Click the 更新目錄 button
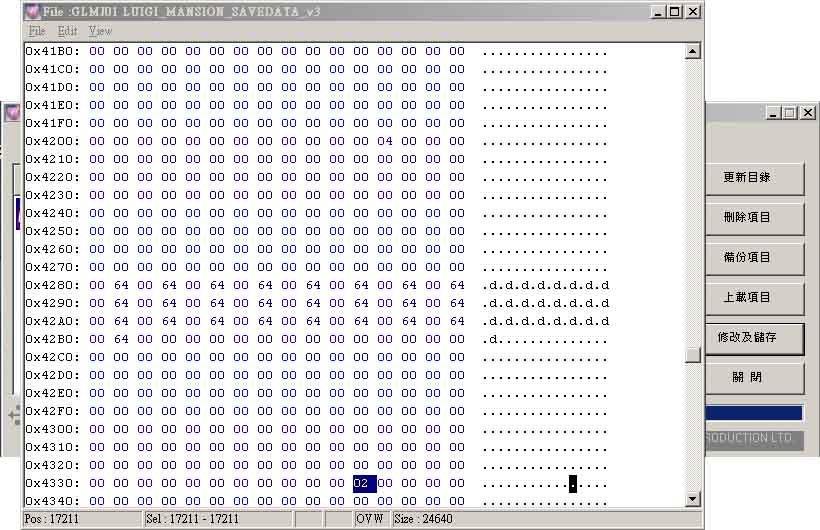 (x=753, y=178)
